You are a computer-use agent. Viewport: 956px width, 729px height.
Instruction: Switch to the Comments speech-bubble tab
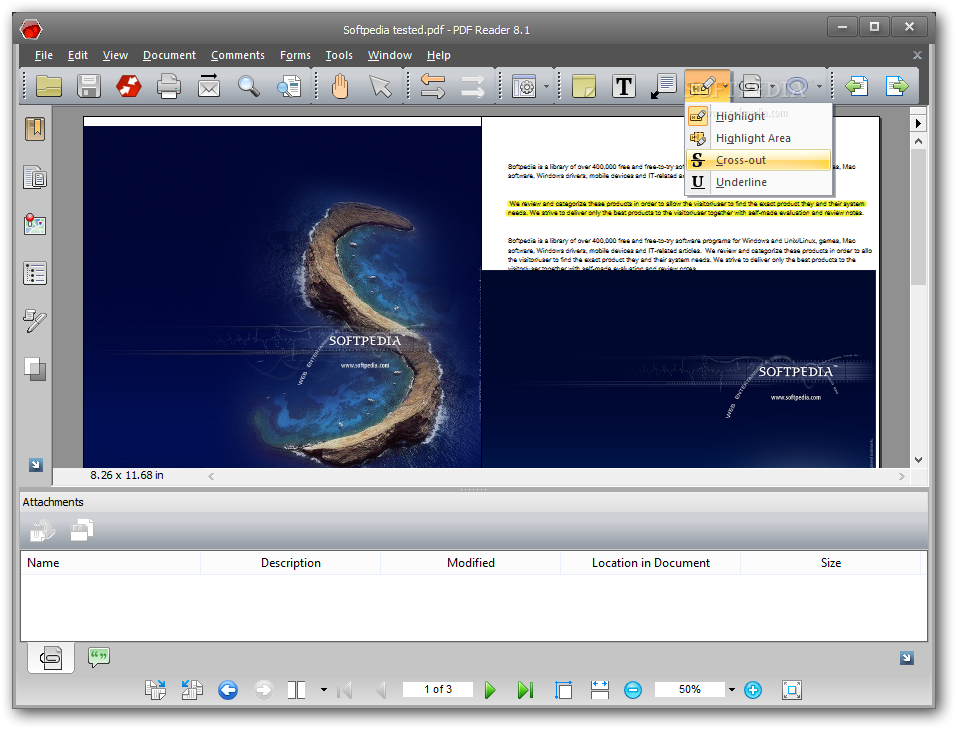[x=98, y=657]
